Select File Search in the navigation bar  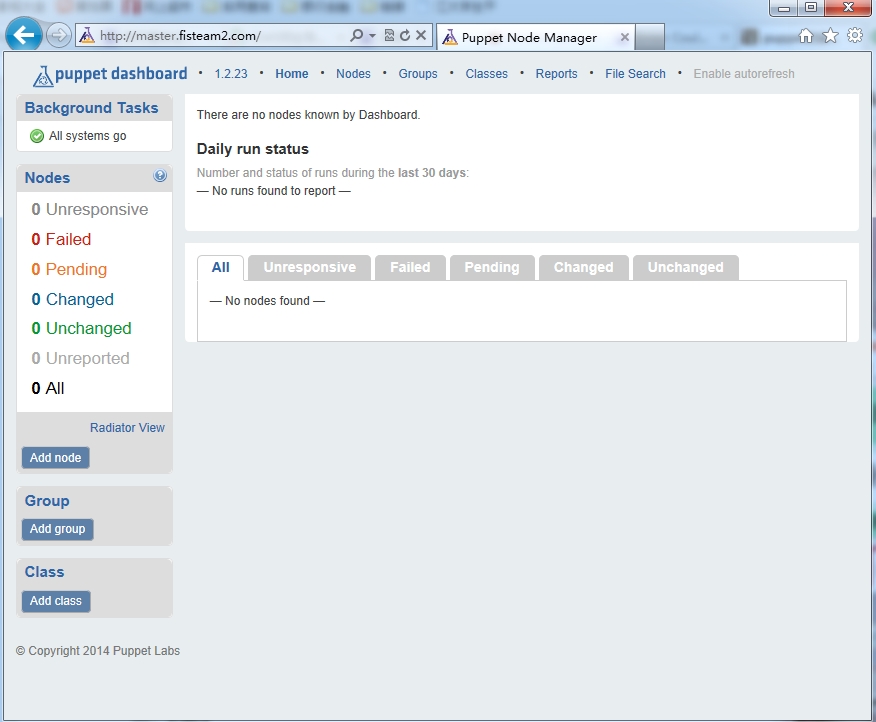tap(635, 74)
